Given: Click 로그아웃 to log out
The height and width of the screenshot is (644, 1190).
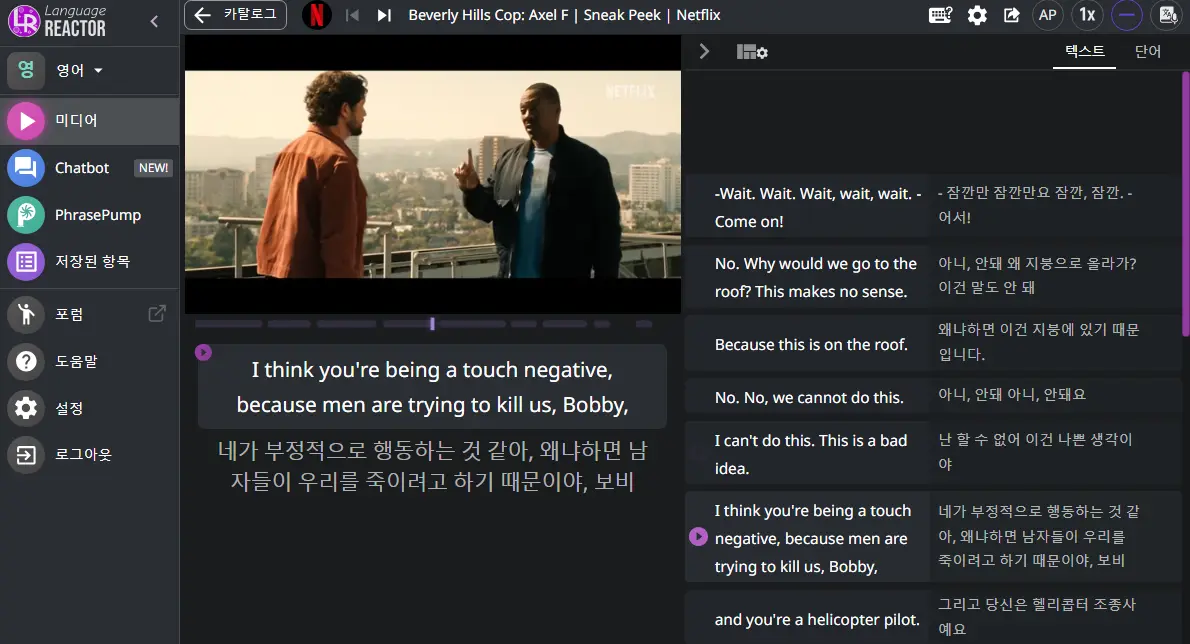Looking at the screenshot, I should pyautogui.click(x=90, y=454).
